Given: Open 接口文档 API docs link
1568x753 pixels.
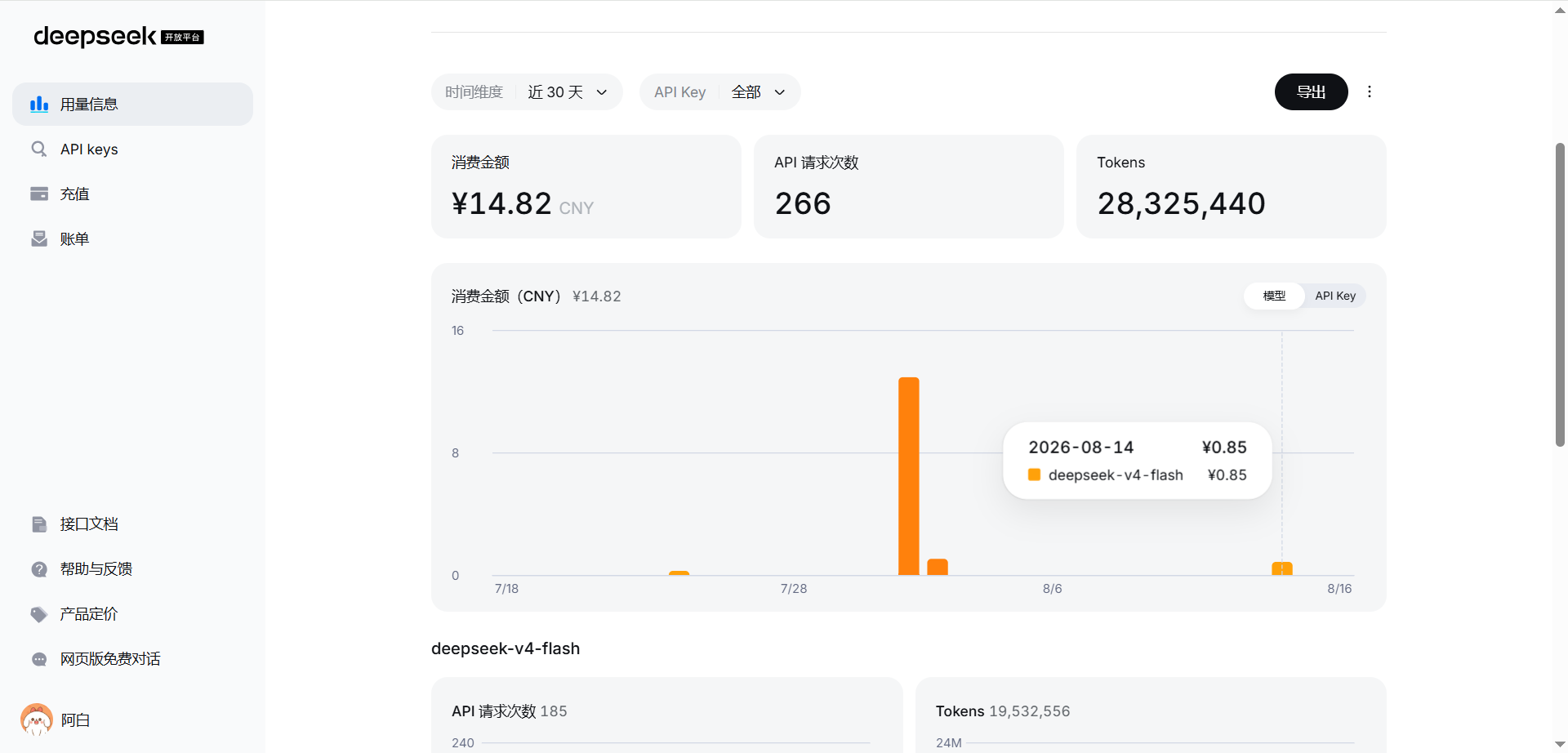Looking at the screenshot, I should (x=132, y=524).
